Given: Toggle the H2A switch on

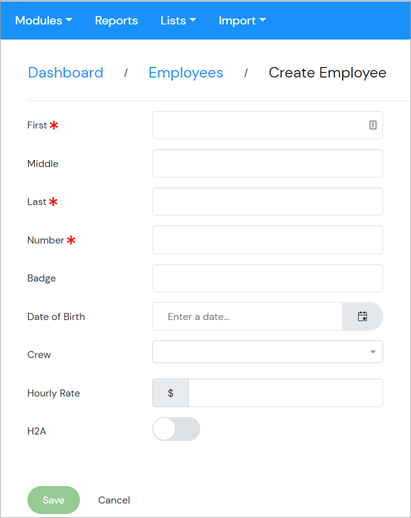Looking at the screenshot, I should (176, 429).
